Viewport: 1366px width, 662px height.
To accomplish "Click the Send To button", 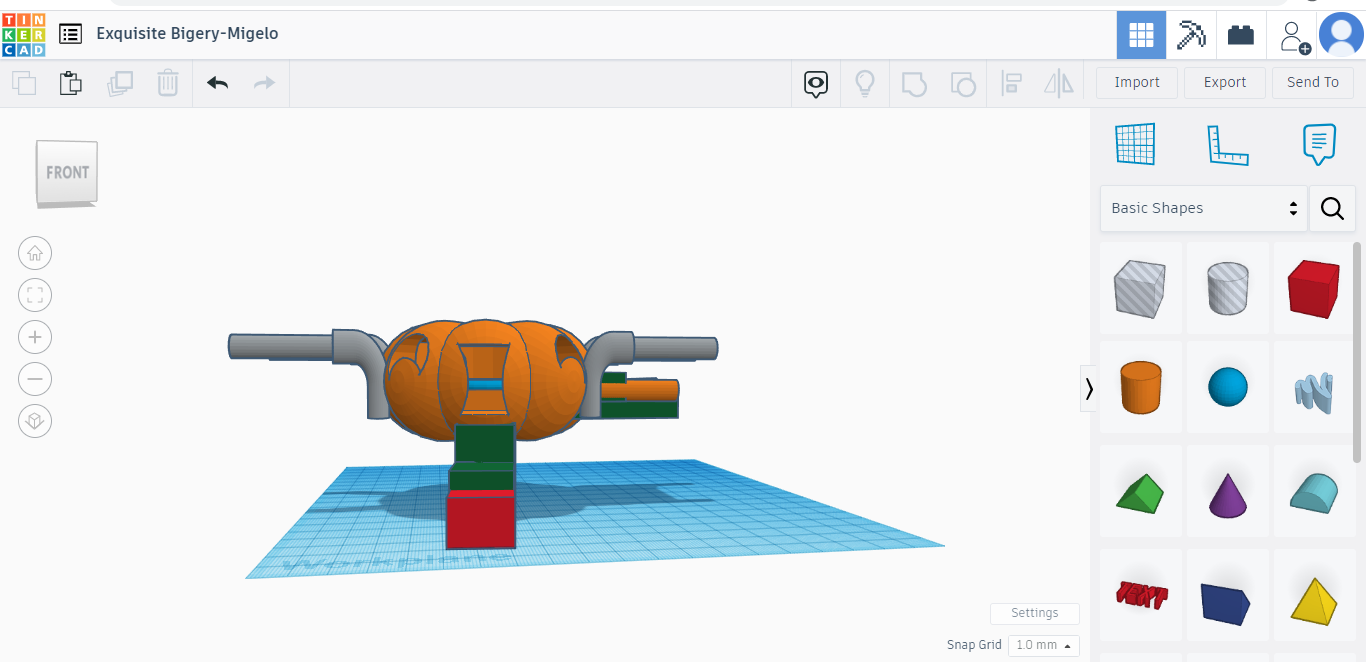I will click(1313, 82).
